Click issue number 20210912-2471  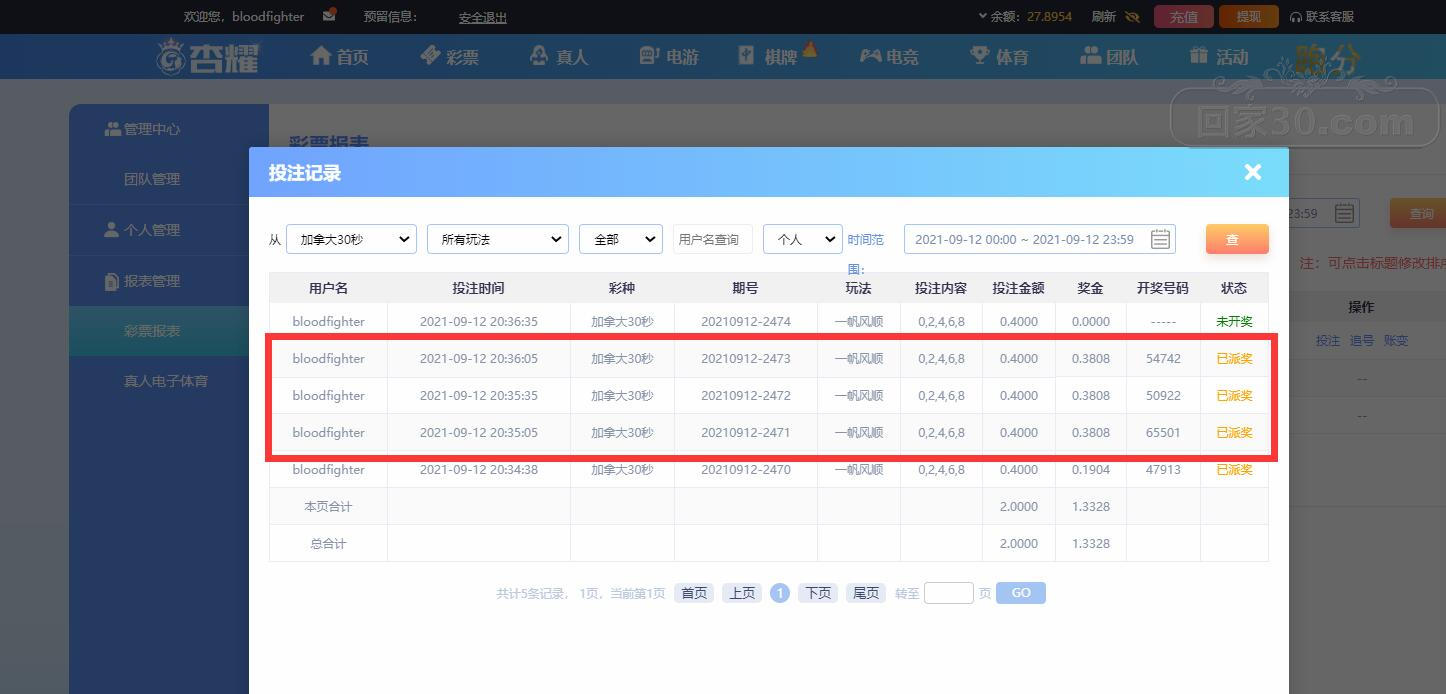coord(746,433)
